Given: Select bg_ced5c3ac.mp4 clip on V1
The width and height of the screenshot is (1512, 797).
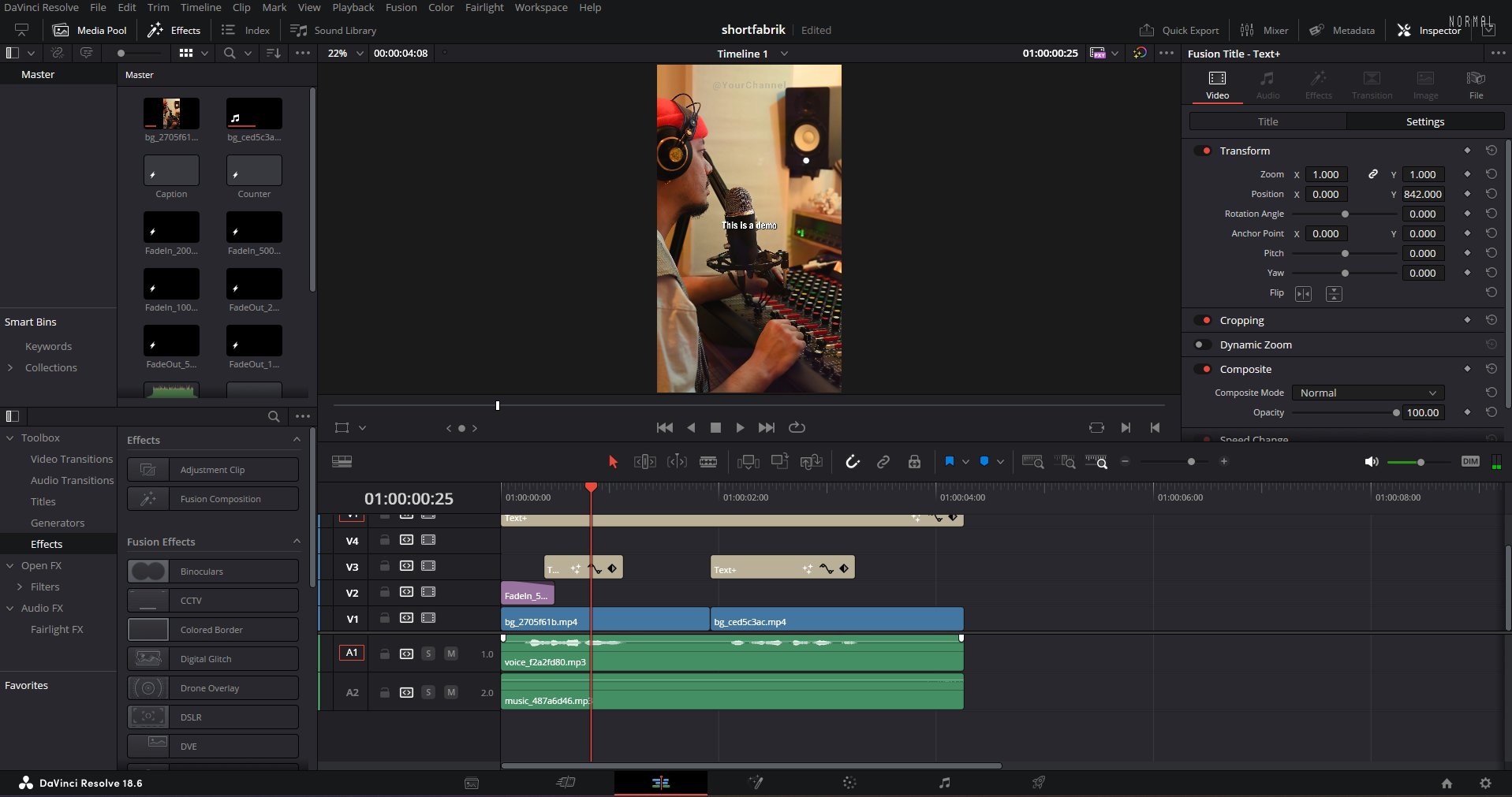Looking at the screenshot, I should coord(837,620).
